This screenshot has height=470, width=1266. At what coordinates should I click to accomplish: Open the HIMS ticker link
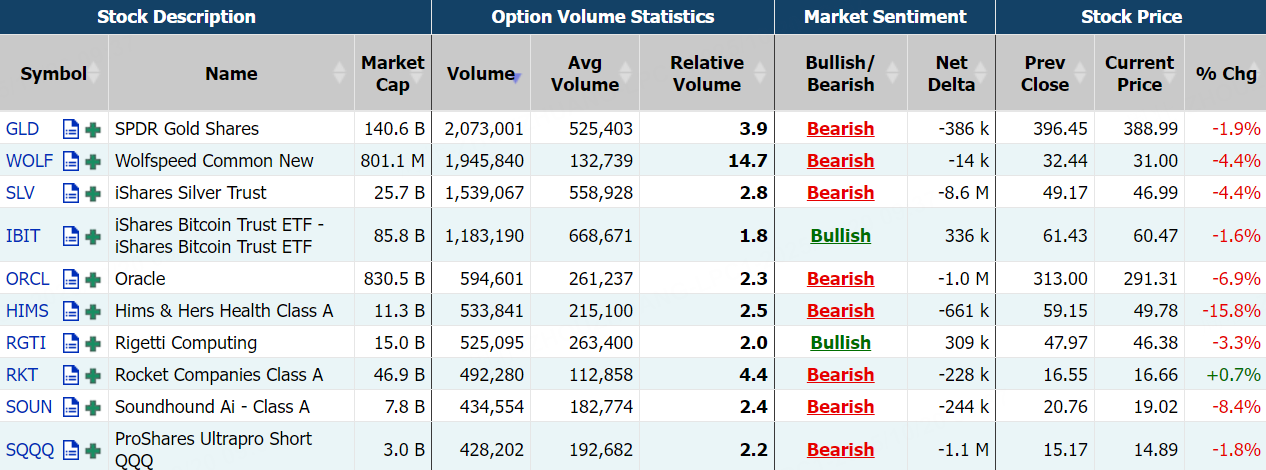(27, 311)
